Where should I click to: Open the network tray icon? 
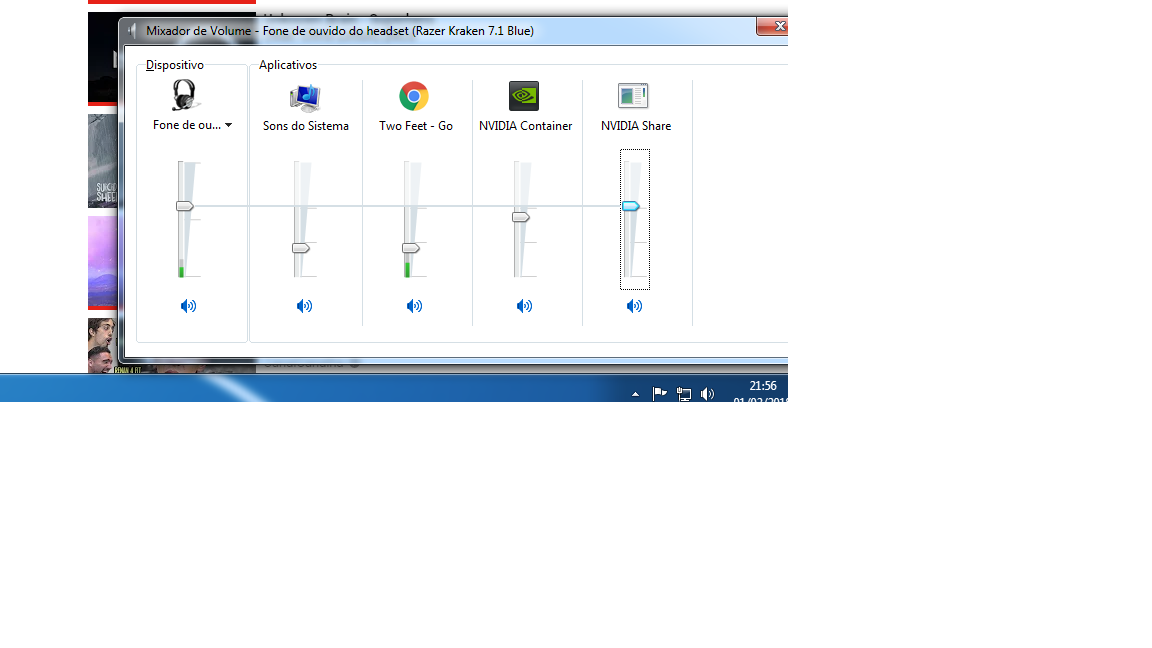683,394
